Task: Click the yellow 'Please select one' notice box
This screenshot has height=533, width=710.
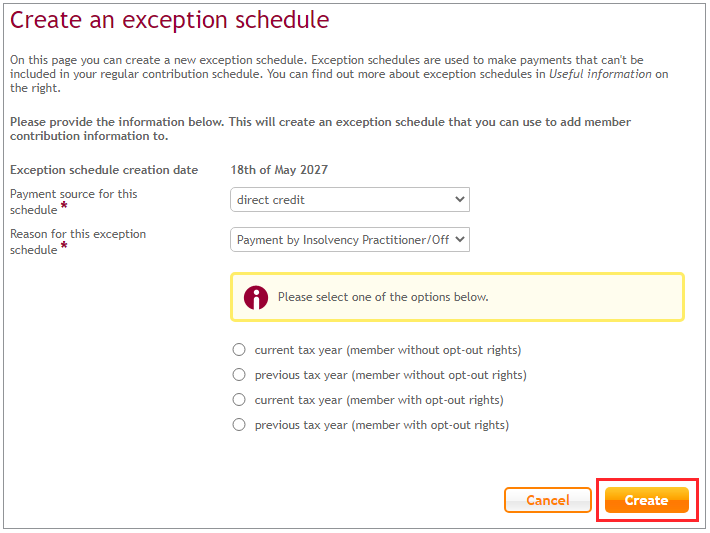Action: pyautogui.click(x=457, y=297)
